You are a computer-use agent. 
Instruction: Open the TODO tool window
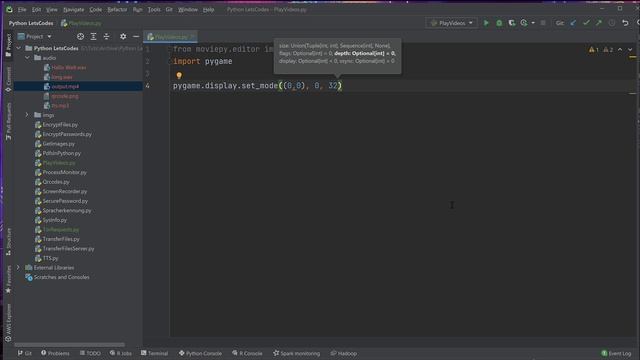click(90, 353)
